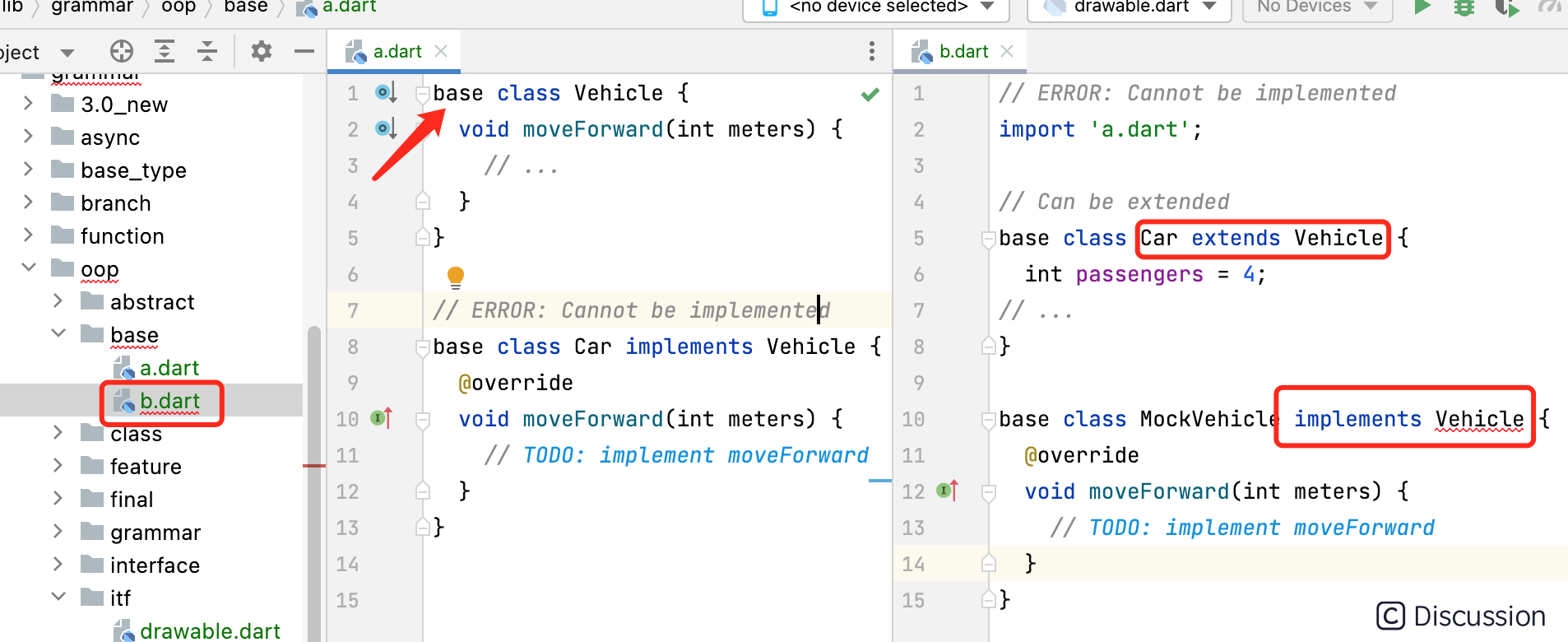This screenshot has height=642, width=1568.
Task: Click line number 14 in b.dart gutter
Action: [913, 564]
